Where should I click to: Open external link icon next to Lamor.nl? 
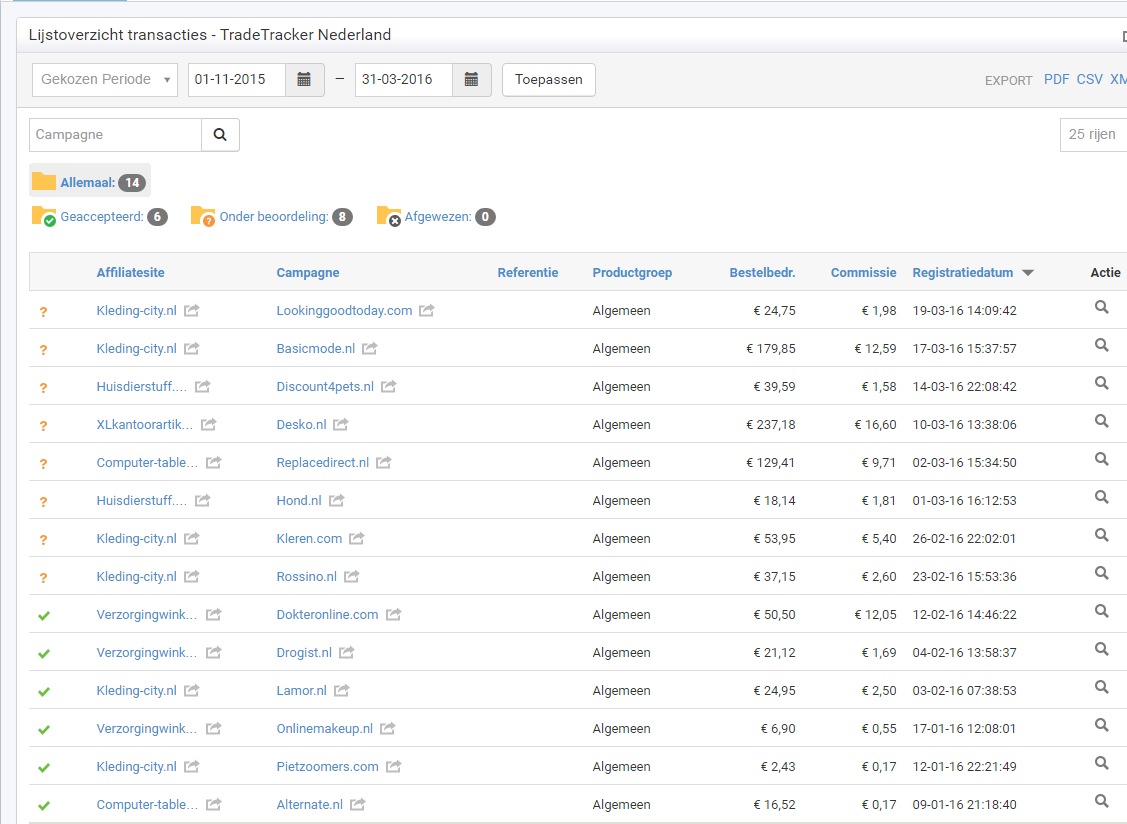(x=341, y=691)
